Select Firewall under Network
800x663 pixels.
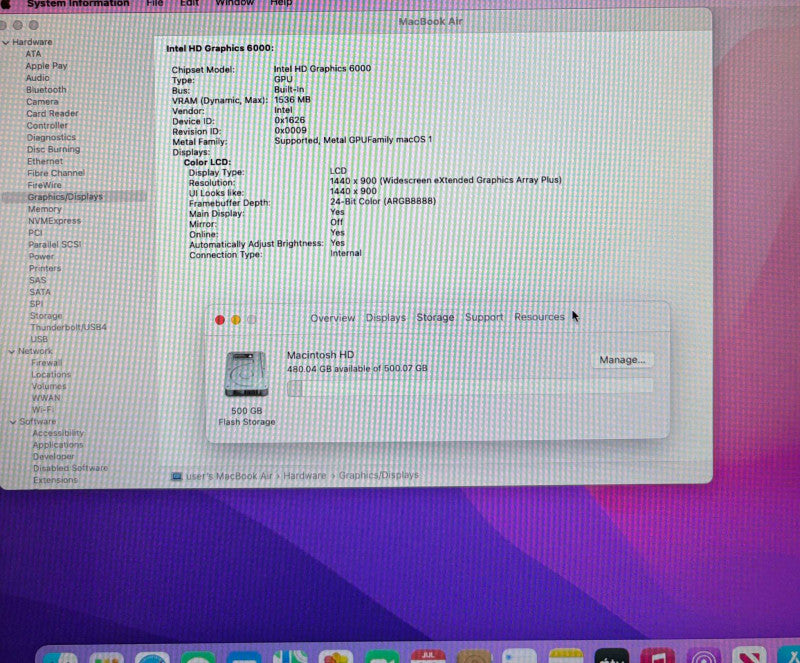tap(46, 363)
